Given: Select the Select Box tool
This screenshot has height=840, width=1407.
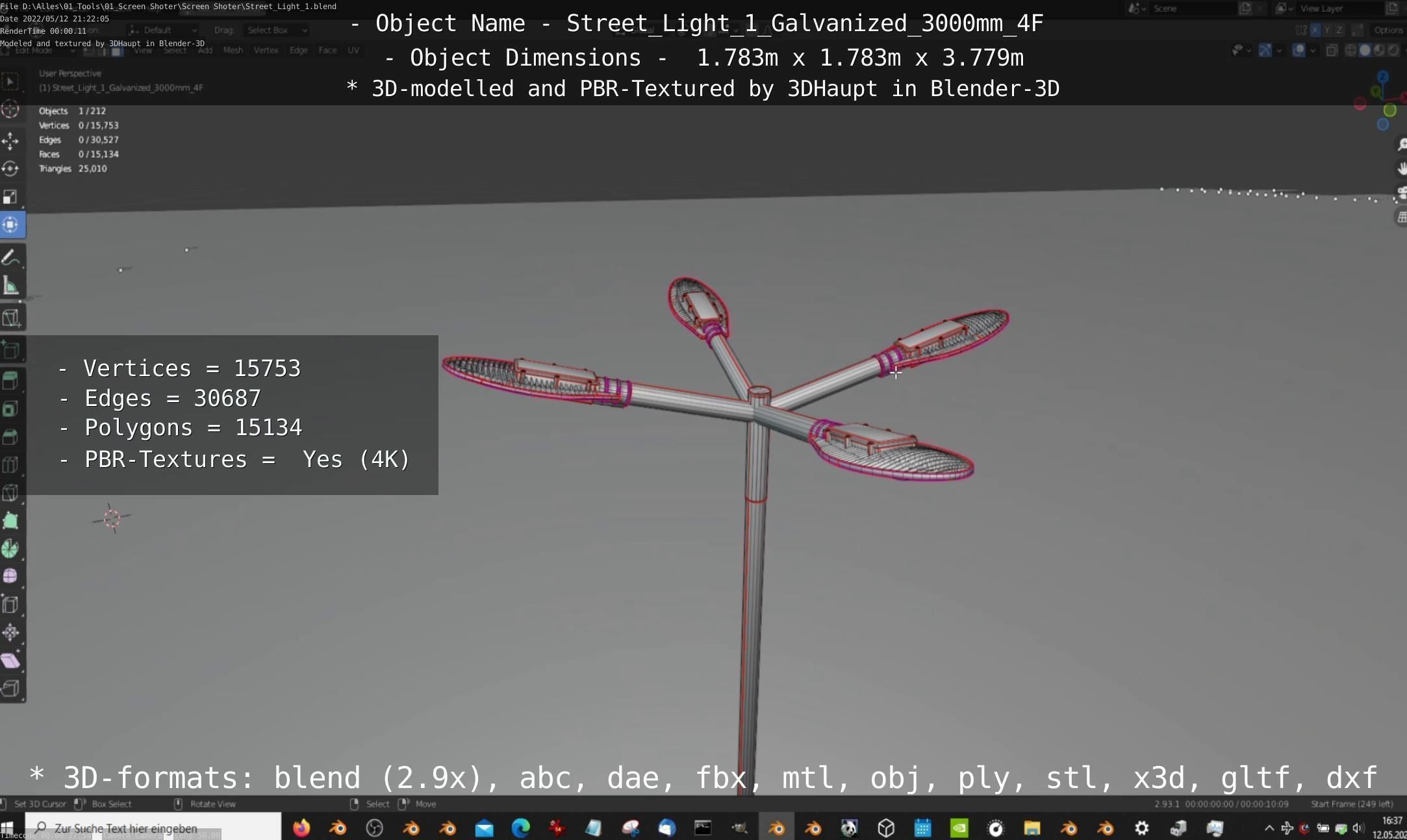Looking at the screenshot, I should tap(10, 82).
